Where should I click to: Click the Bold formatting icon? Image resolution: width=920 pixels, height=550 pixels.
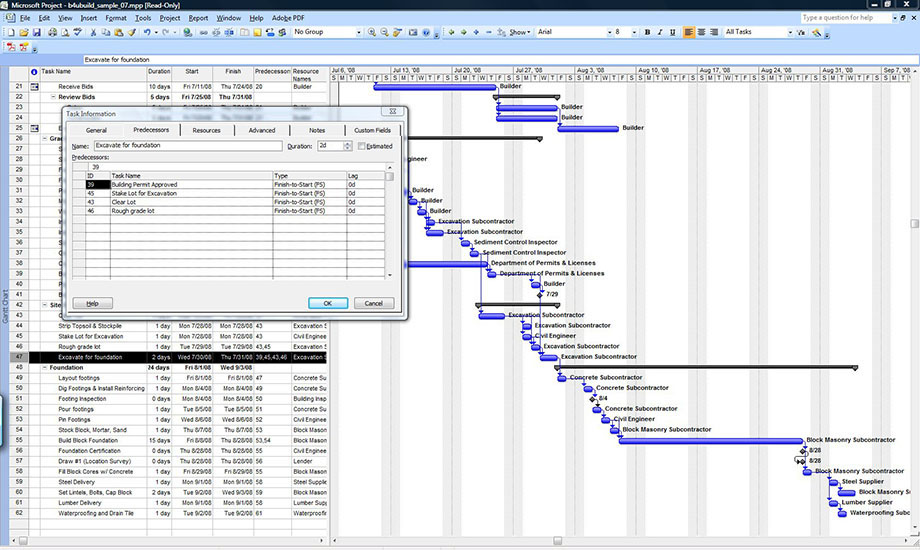pos(647,32)
